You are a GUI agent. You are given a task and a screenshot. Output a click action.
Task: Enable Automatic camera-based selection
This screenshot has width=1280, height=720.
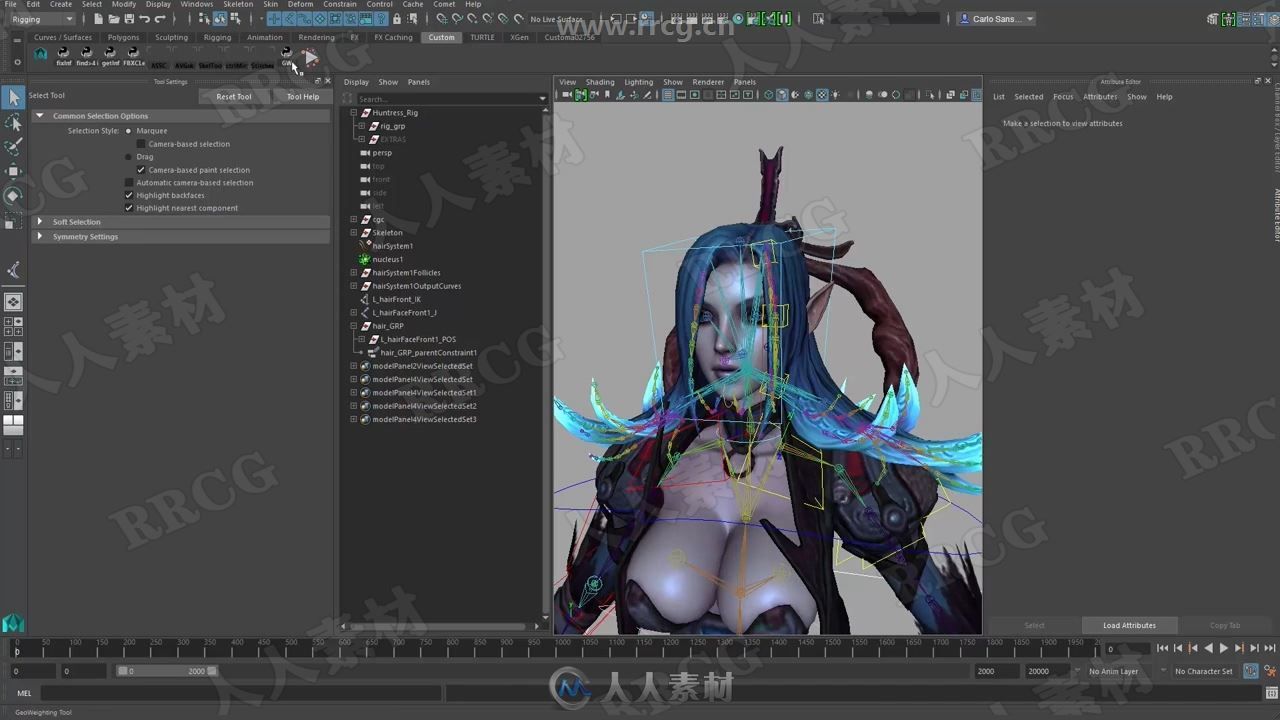[x=129, y=183]
